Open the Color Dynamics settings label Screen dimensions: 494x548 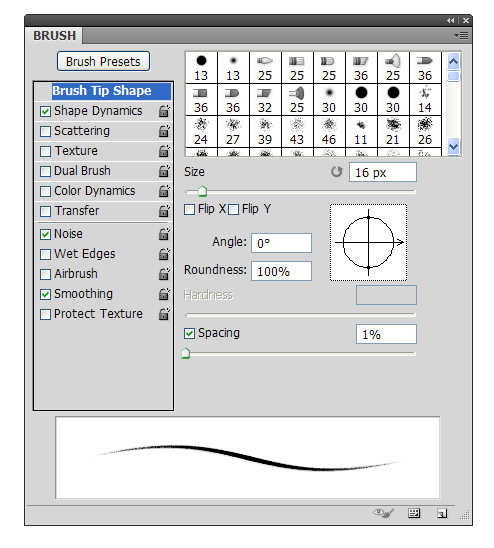click(95, 191)
